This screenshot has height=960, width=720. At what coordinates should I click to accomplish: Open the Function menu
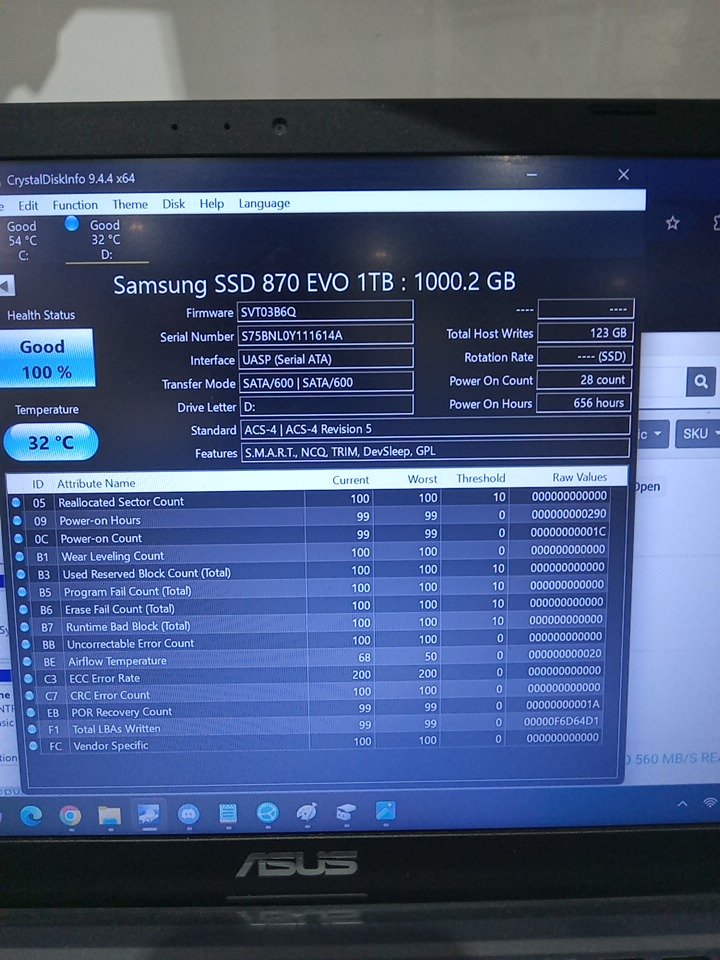pos(75,205)
